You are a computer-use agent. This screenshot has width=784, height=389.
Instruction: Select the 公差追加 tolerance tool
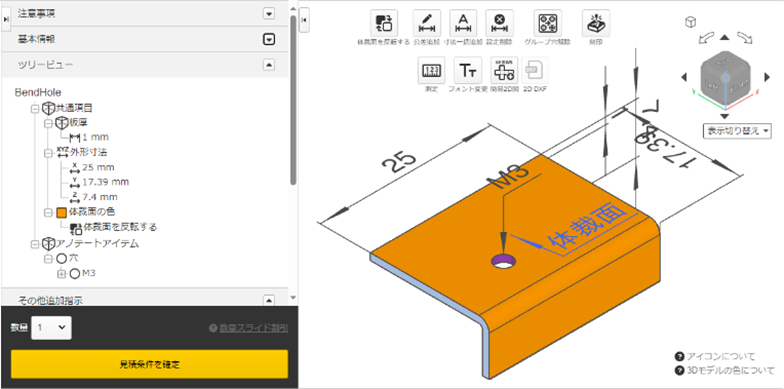pos(426,23)
